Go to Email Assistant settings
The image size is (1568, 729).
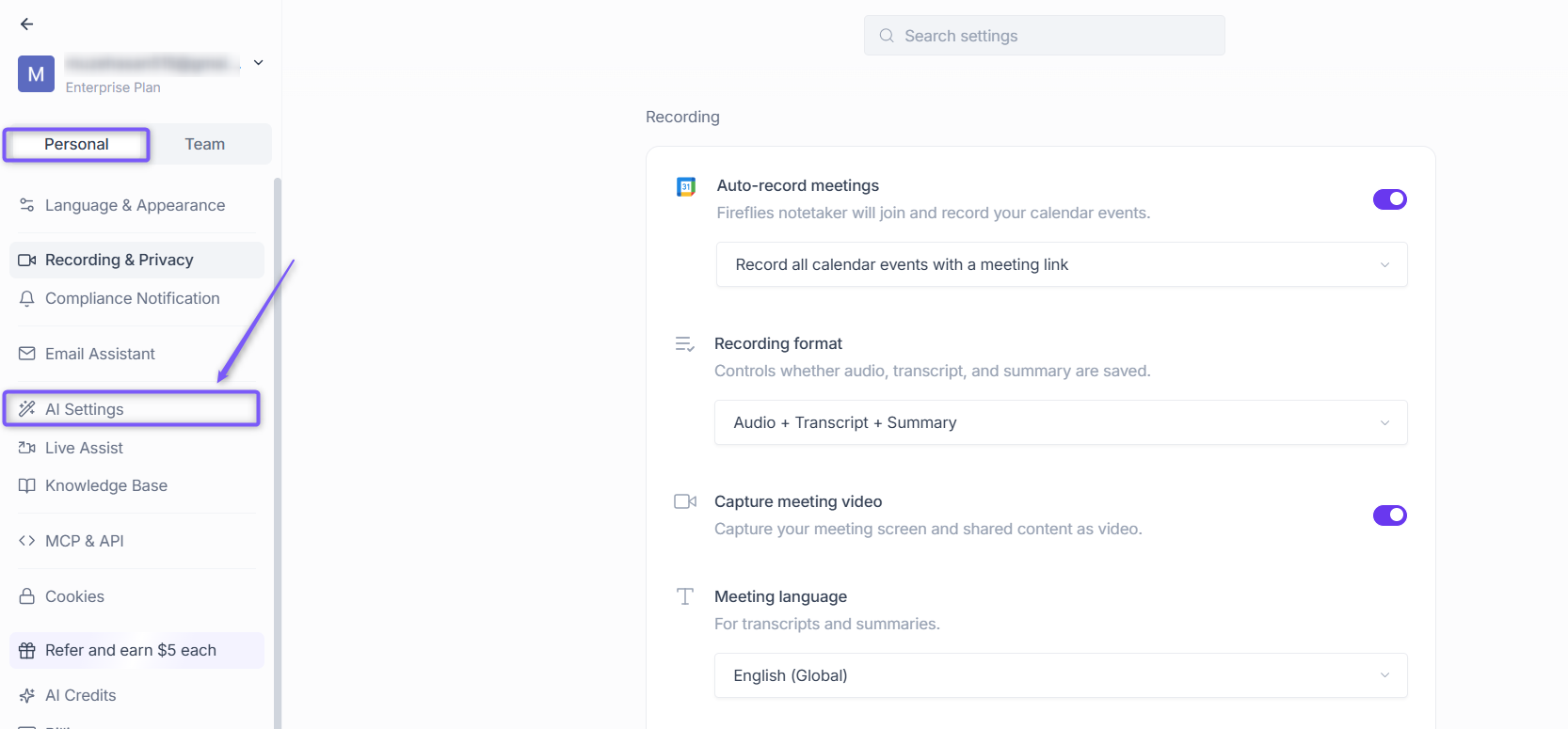tap(136, 354)
